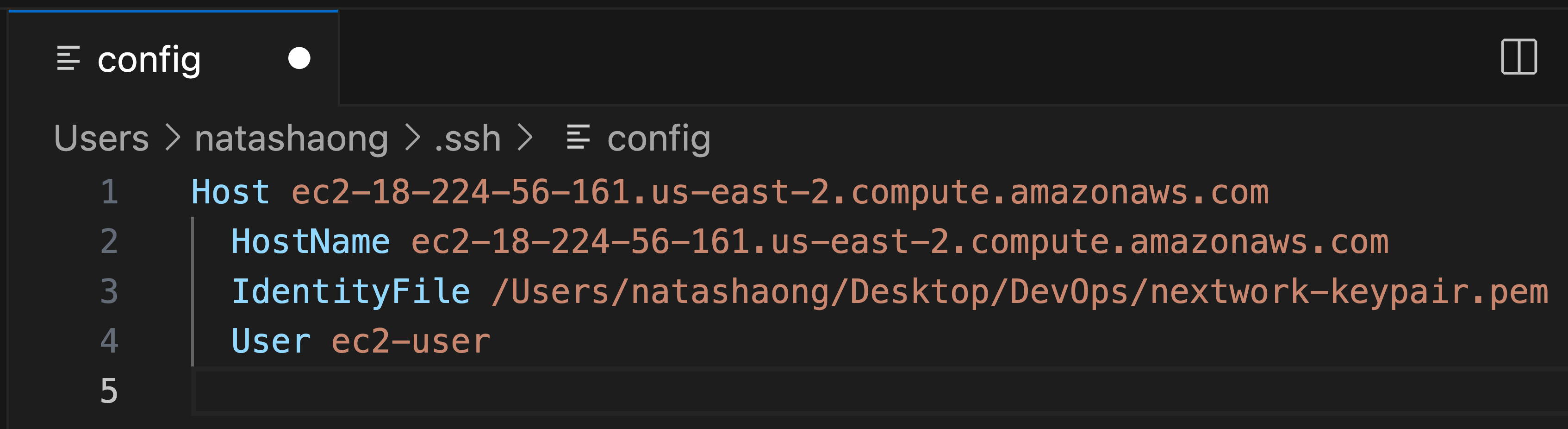Click the unsaved-changes dot on the config tab
The height and width of the screenshot is (429, 1568).
[299, 58]
